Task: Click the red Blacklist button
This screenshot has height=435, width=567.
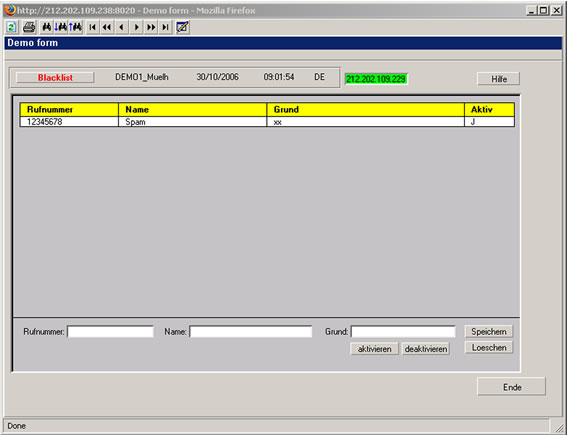Action: (x=55, y=77)
